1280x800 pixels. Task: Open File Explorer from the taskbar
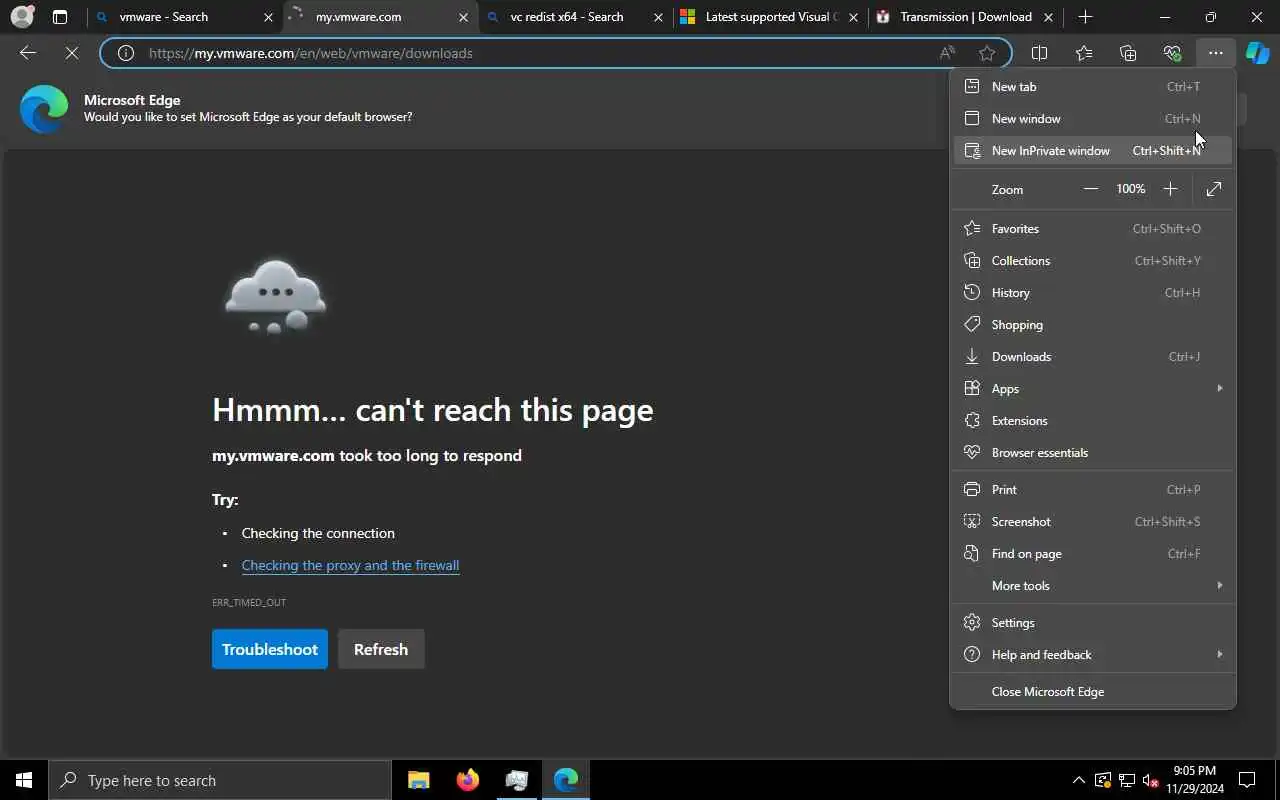tap(418, 780)
